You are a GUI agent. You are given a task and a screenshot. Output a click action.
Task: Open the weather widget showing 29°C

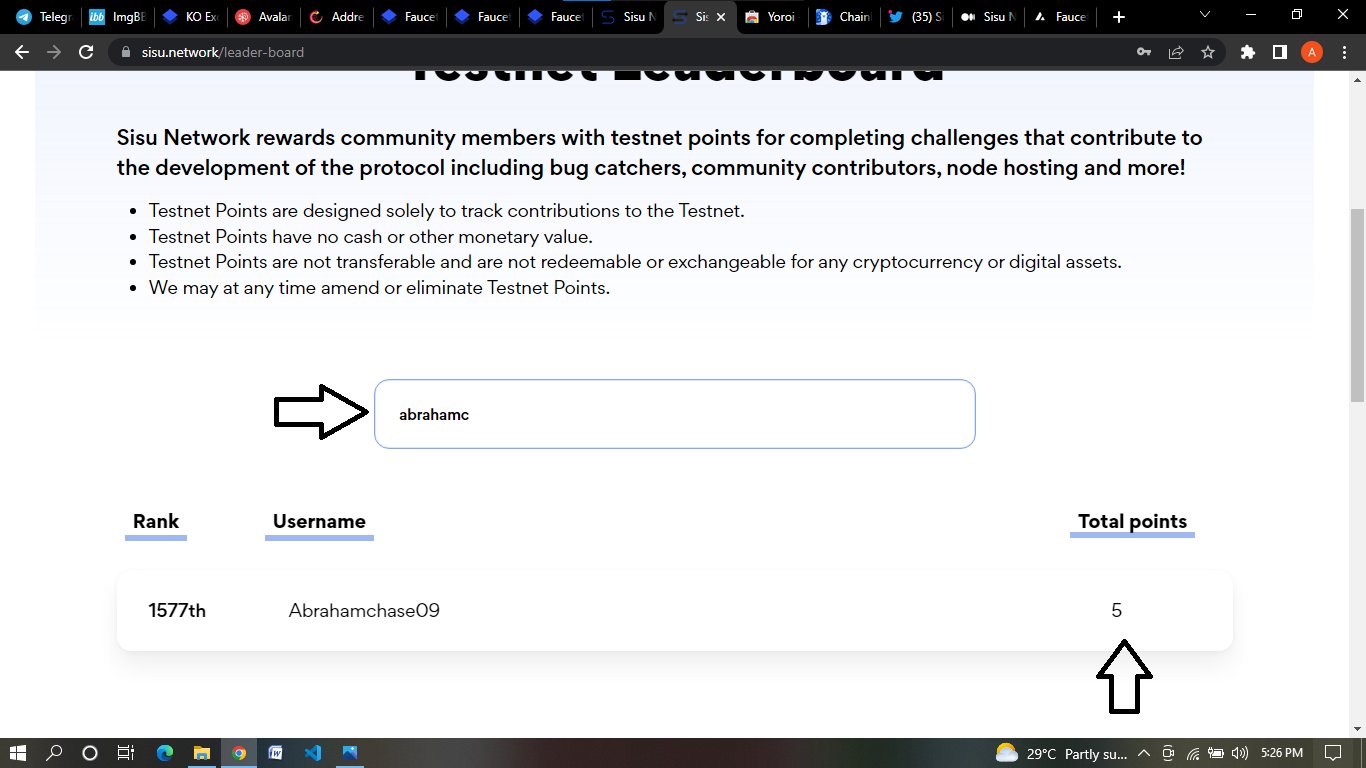(1060, 753)
